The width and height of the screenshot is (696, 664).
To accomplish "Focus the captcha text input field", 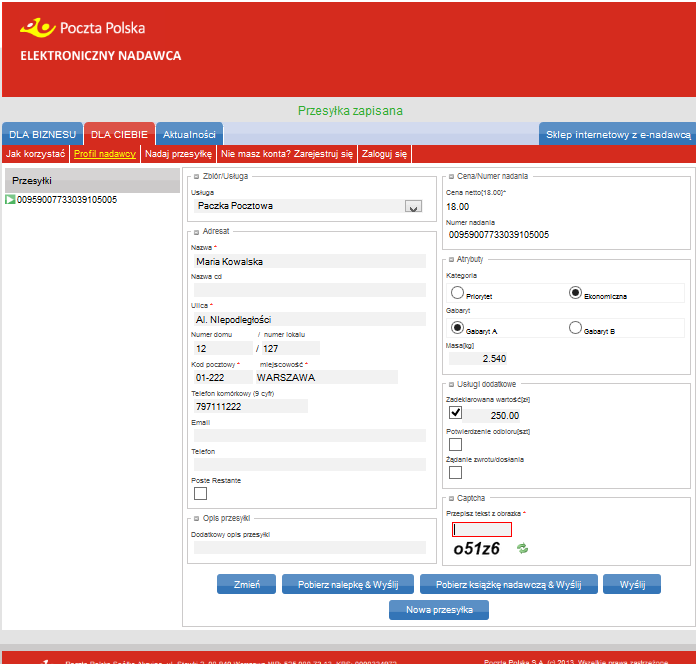I will 482,529.
